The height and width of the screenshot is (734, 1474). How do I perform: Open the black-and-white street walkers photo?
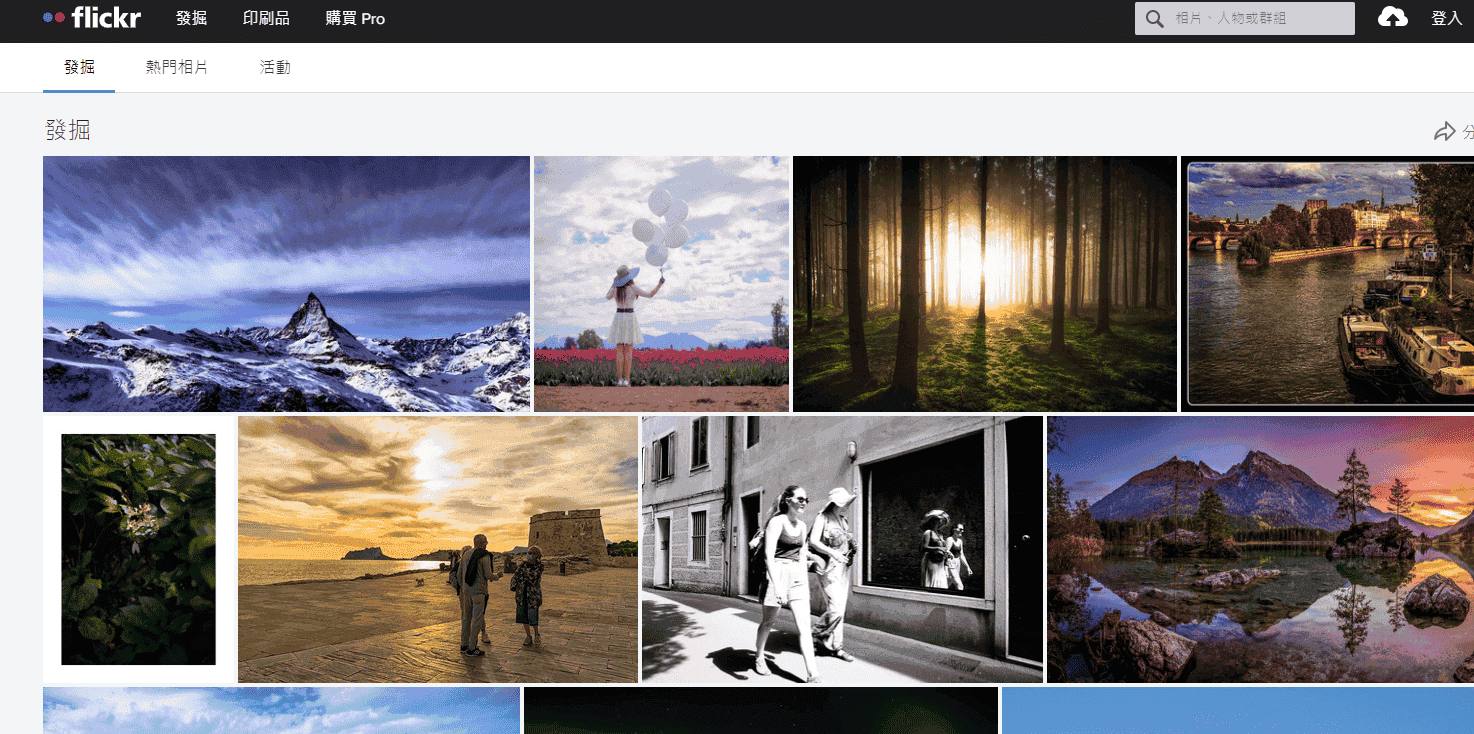point(842,549)
